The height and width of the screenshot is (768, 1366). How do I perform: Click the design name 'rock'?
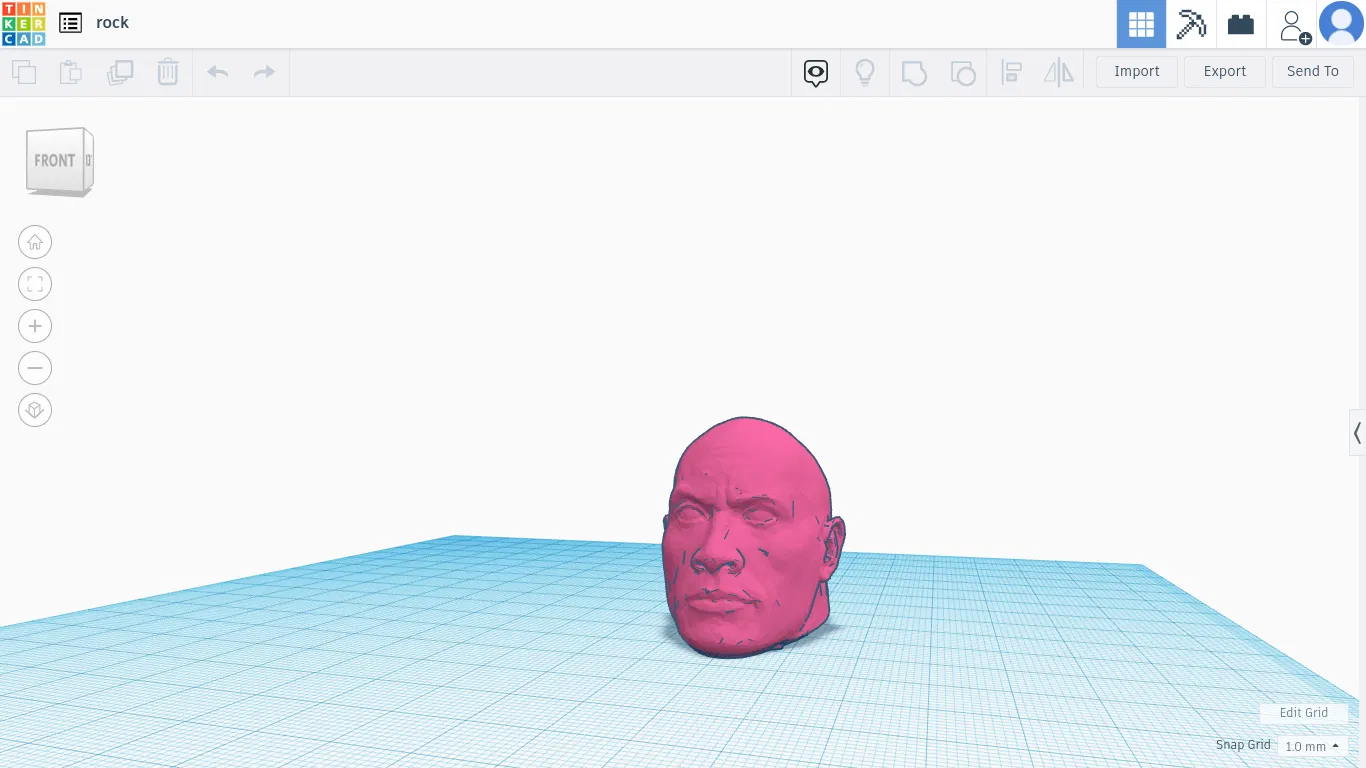112,23
